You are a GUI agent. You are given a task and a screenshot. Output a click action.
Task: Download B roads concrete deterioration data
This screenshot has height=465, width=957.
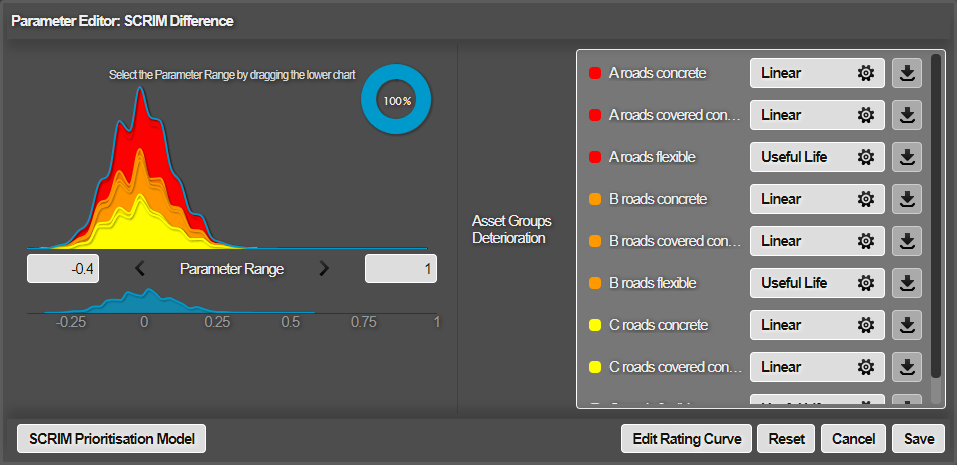pos(906,199)
